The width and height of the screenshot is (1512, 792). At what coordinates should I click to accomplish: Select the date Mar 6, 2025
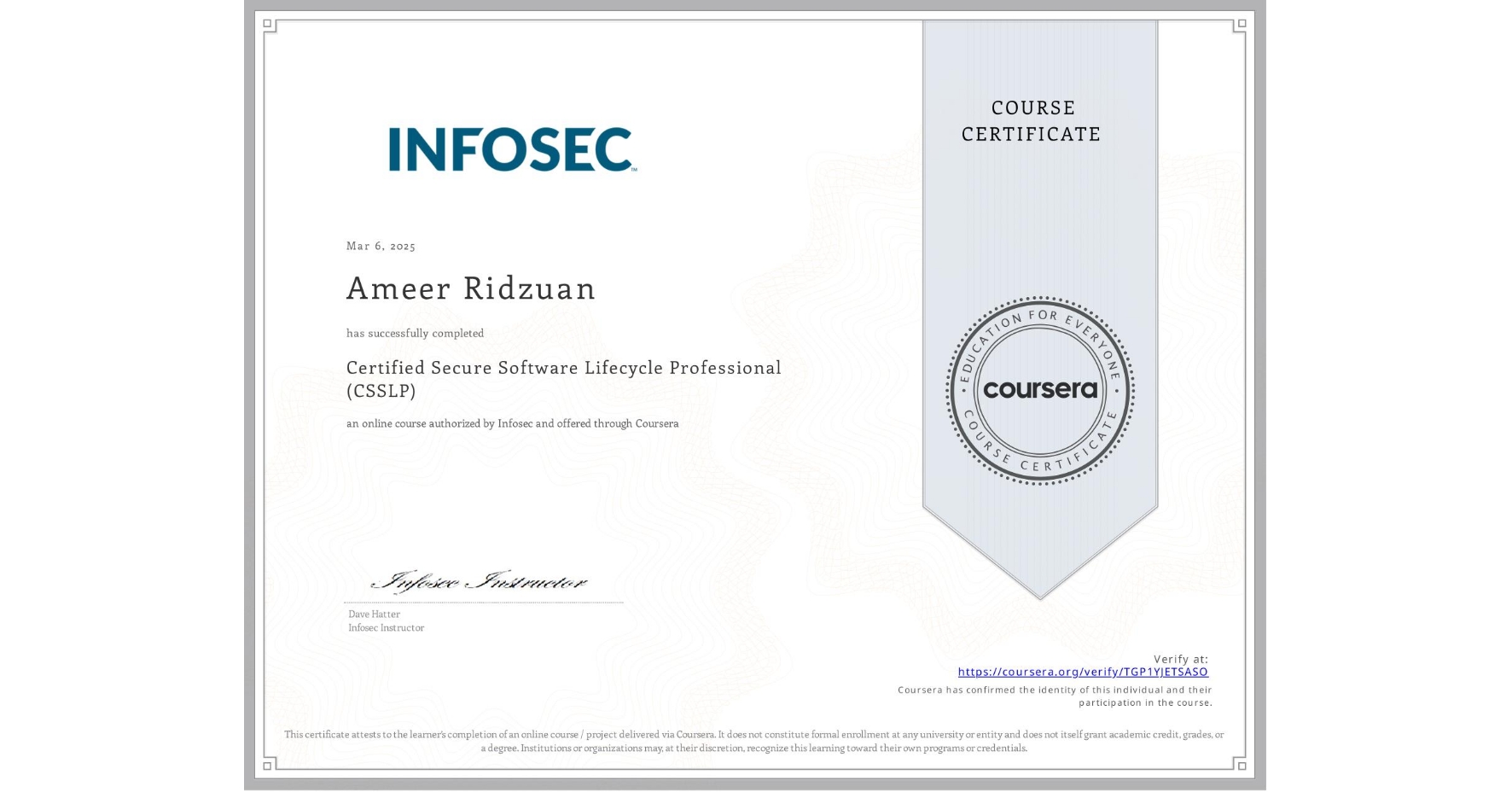[x=380, y=246]
